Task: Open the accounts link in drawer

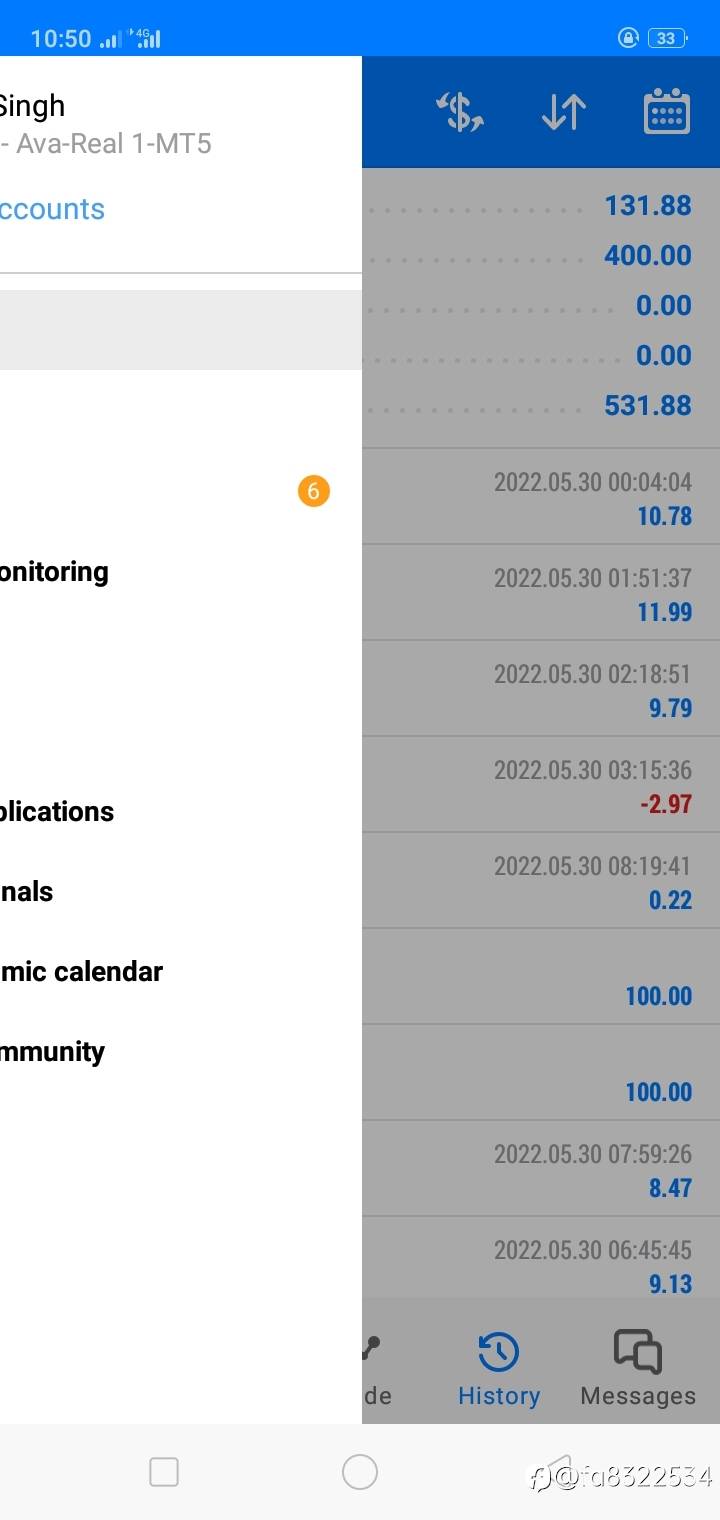Action: [52, 209]
